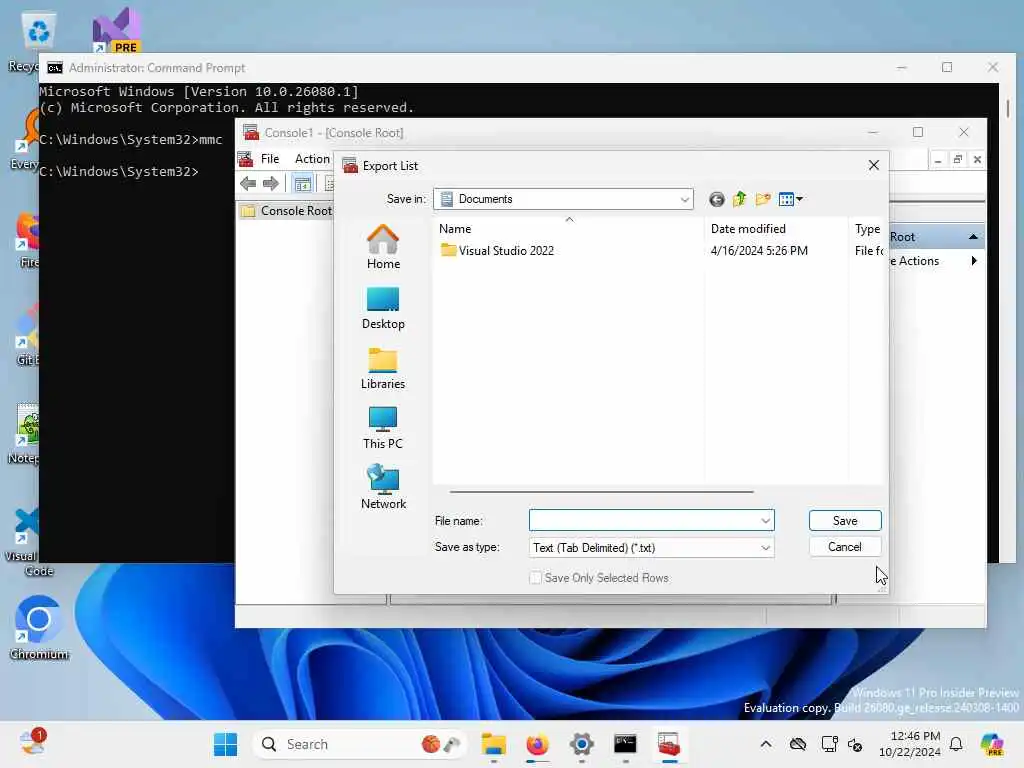Open the notification bell in taskbar
This screenshot has height=768, width=1024.
pyautogui.click(x=956, y=744)
